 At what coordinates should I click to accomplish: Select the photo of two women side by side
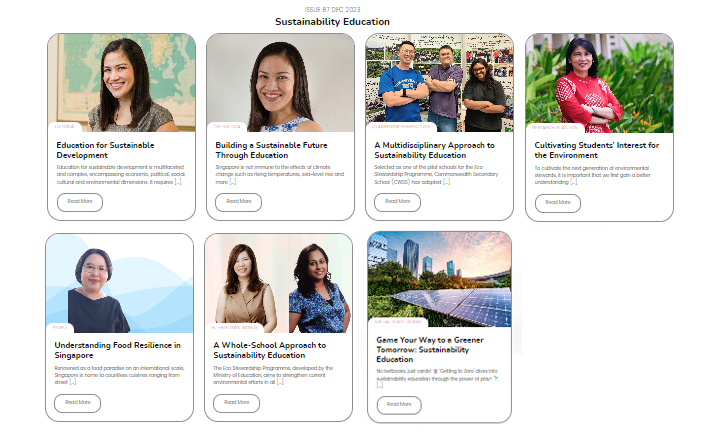click(278, 282)
